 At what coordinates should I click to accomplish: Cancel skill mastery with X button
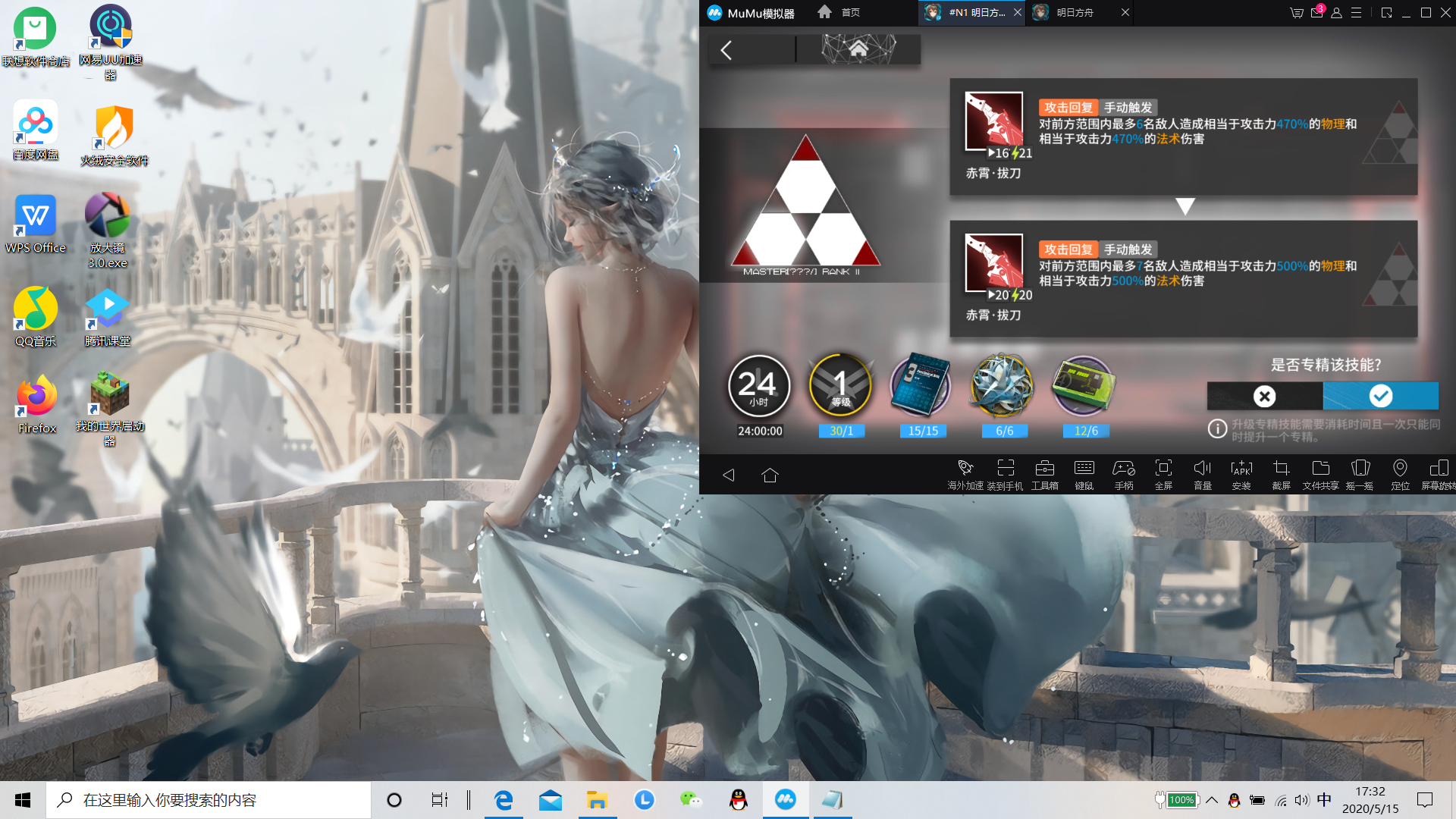tap(1264, 396)
